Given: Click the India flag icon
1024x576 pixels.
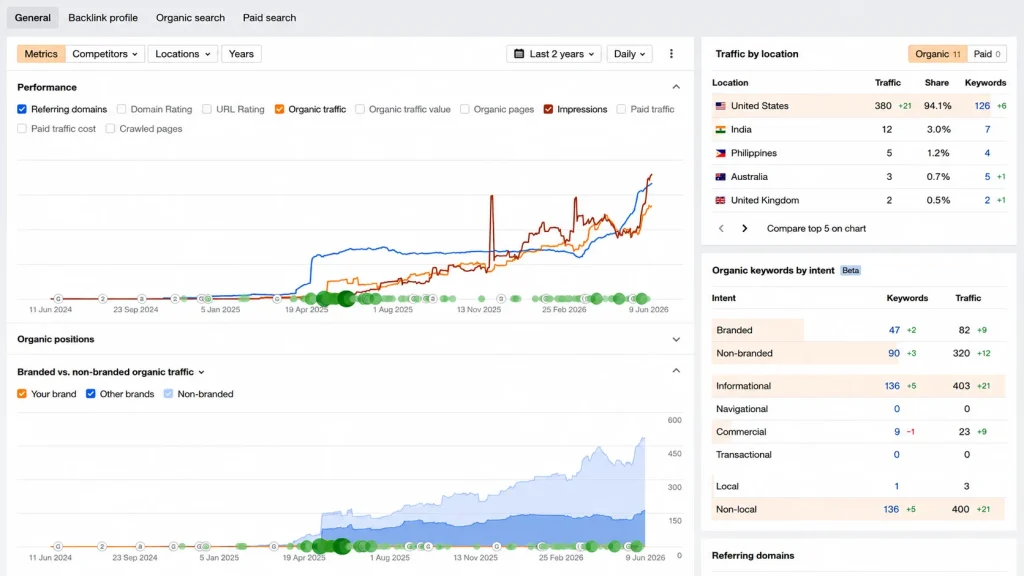Looking at the screenshot, I should [720, 129].
